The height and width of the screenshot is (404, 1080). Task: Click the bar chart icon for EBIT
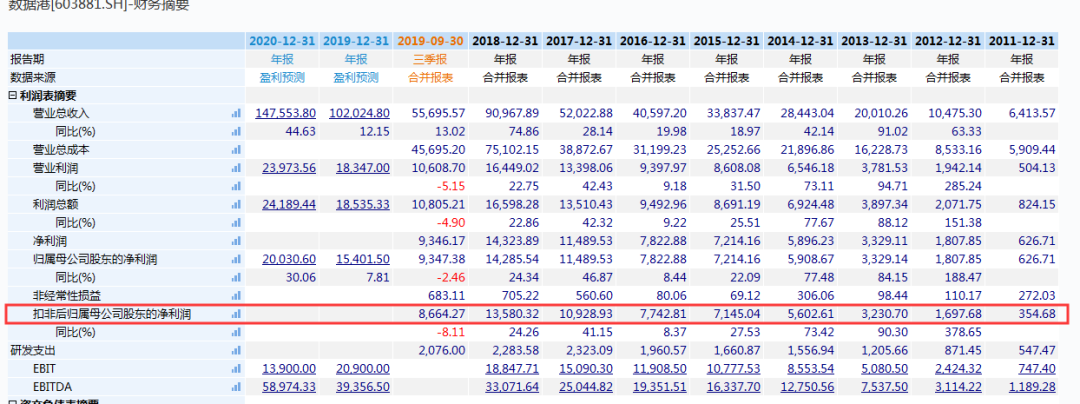pyautogui.click(x=237, y=369)
